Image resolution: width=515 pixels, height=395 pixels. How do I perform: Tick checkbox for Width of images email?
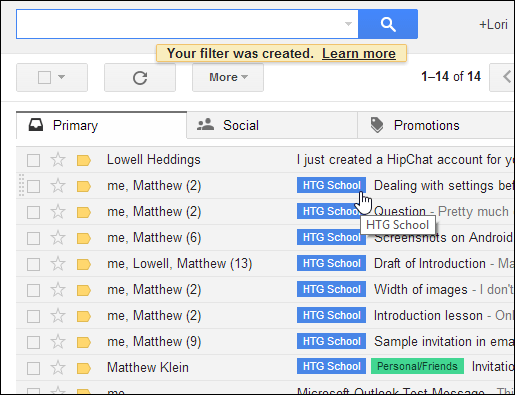(33, 290)
